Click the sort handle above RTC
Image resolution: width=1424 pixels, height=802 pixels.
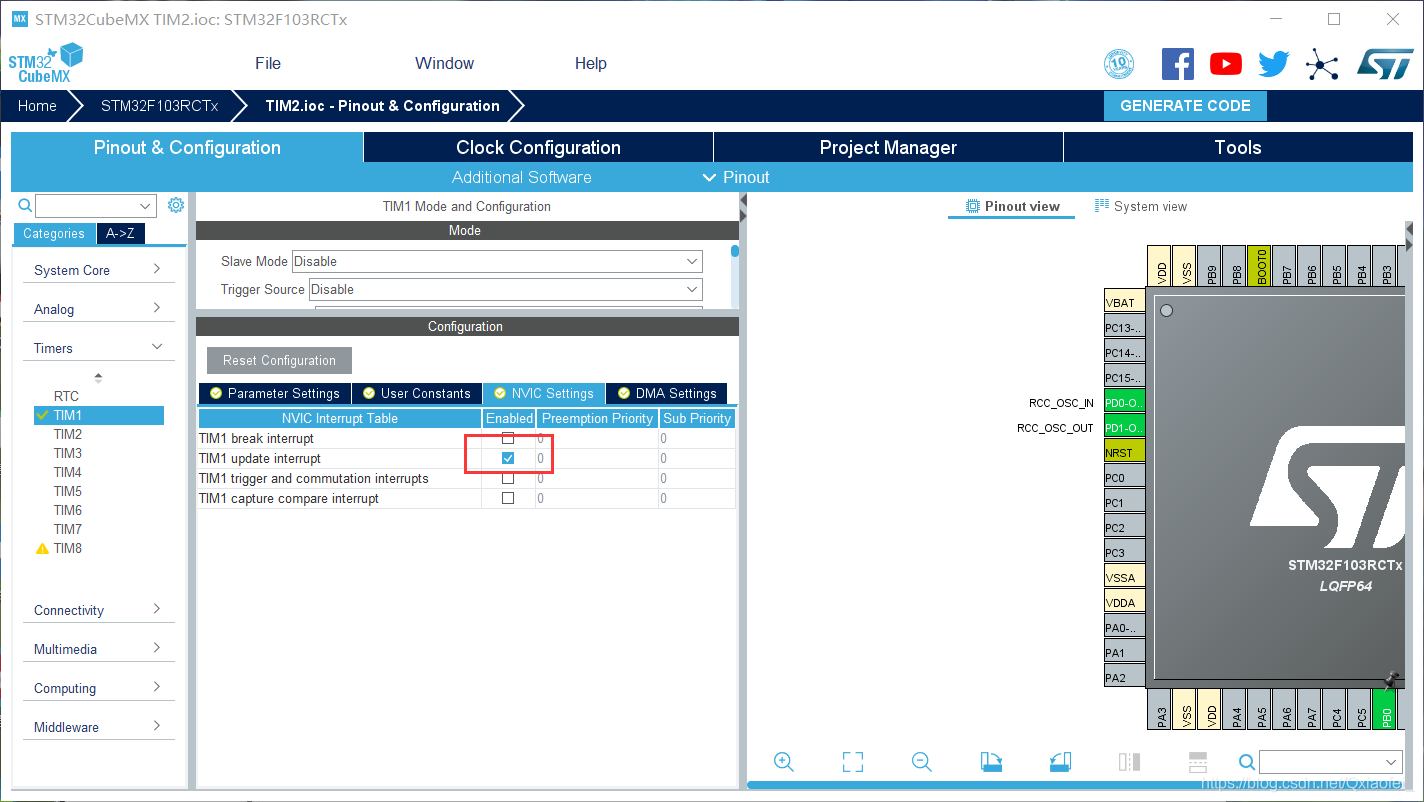click(98, 378)
